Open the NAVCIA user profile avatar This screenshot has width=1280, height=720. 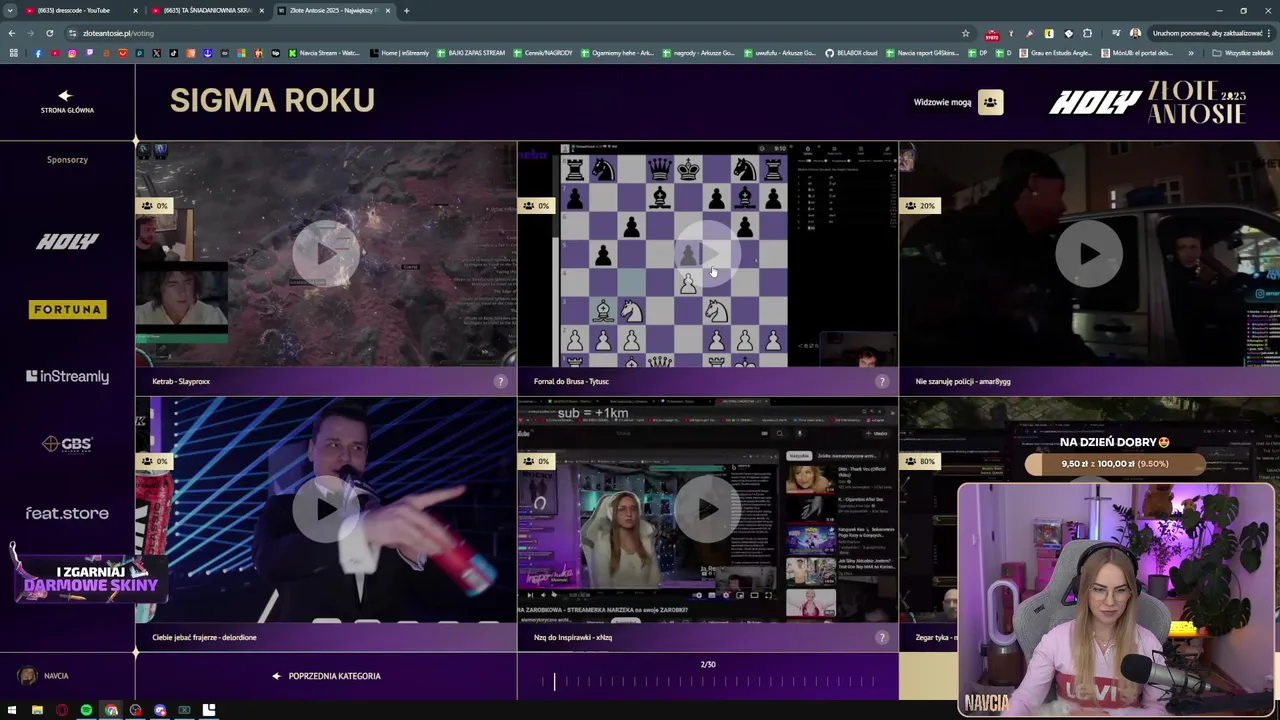pyautogui.click(x=28, y=676)
